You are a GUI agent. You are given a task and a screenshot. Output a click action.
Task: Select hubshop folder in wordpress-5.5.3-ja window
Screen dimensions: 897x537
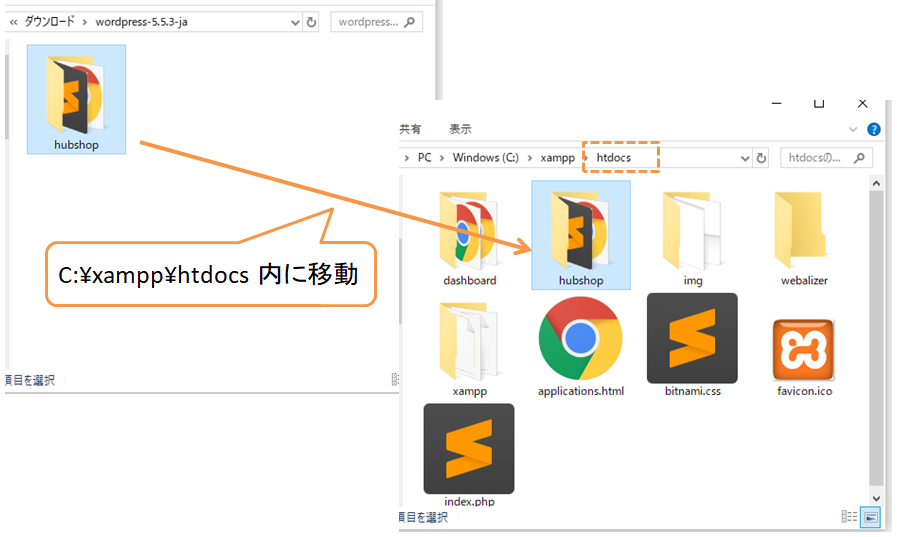click(x=76, y=99)
